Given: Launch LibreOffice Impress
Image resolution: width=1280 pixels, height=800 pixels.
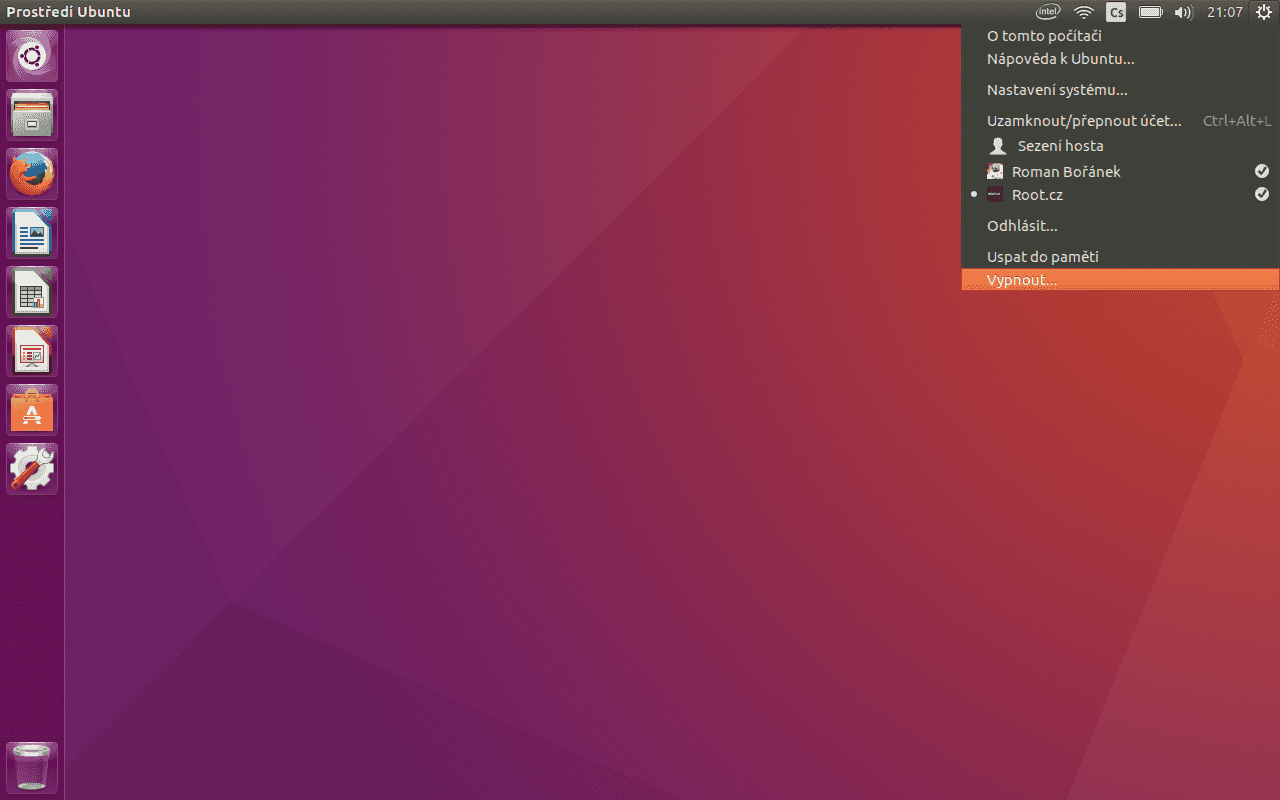Looking at the screenshot, I should [31, 349].
